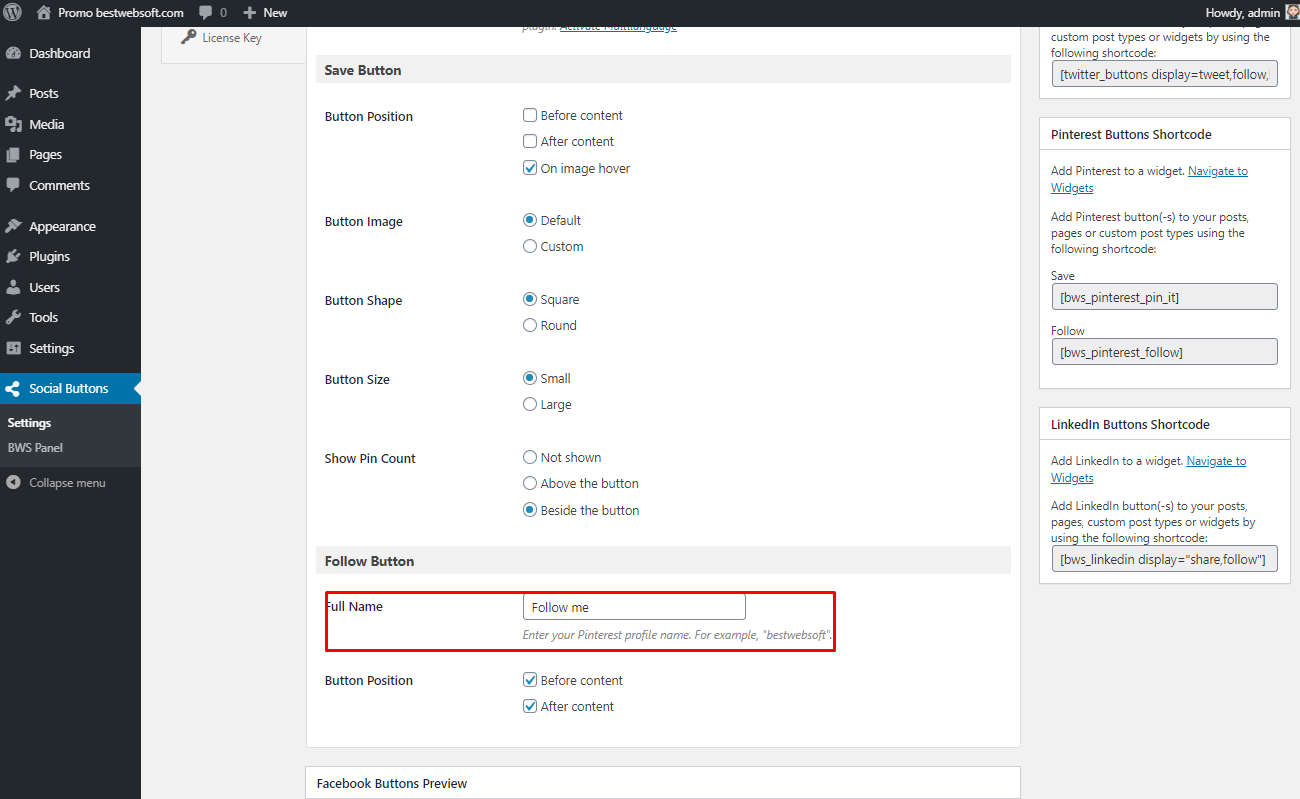
Task: Click the admin avatar in top right
Action: click(1291, 13)
